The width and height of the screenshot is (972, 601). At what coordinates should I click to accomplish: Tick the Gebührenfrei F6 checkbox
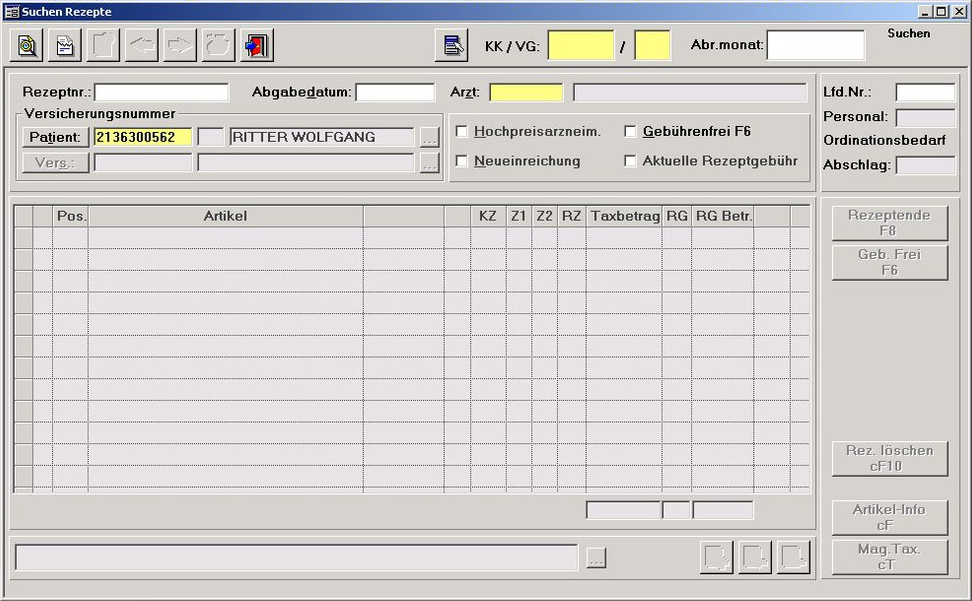point(630,132)
